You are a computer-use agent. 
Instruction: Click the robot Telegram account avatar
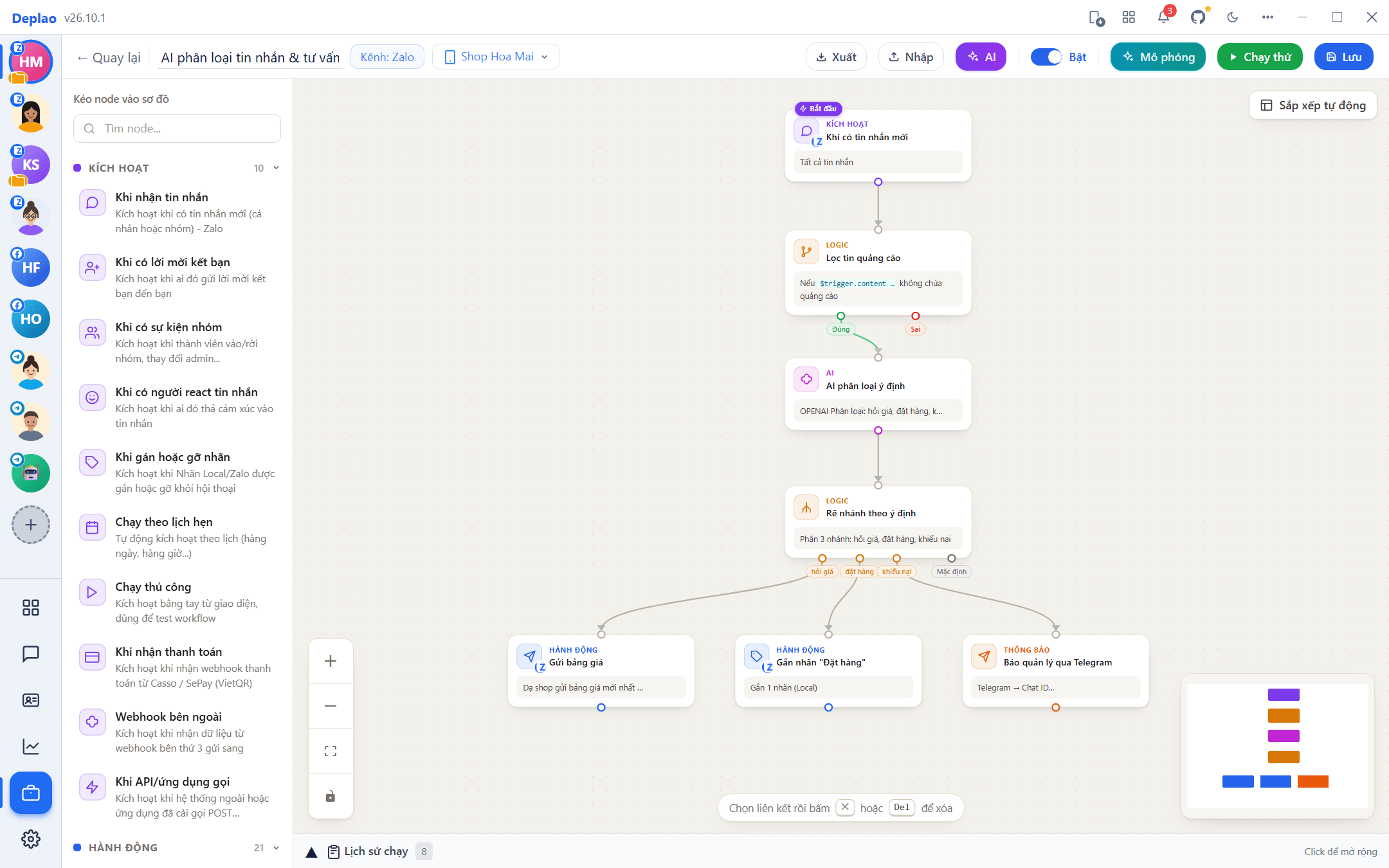(31, 473)
